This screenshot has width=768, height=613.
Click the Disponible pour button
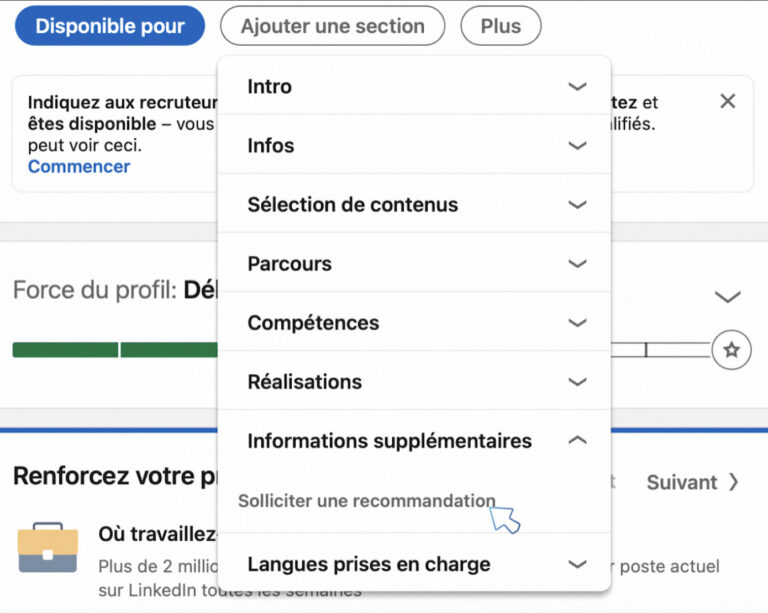pyautogui.click(x=110, y=26)
